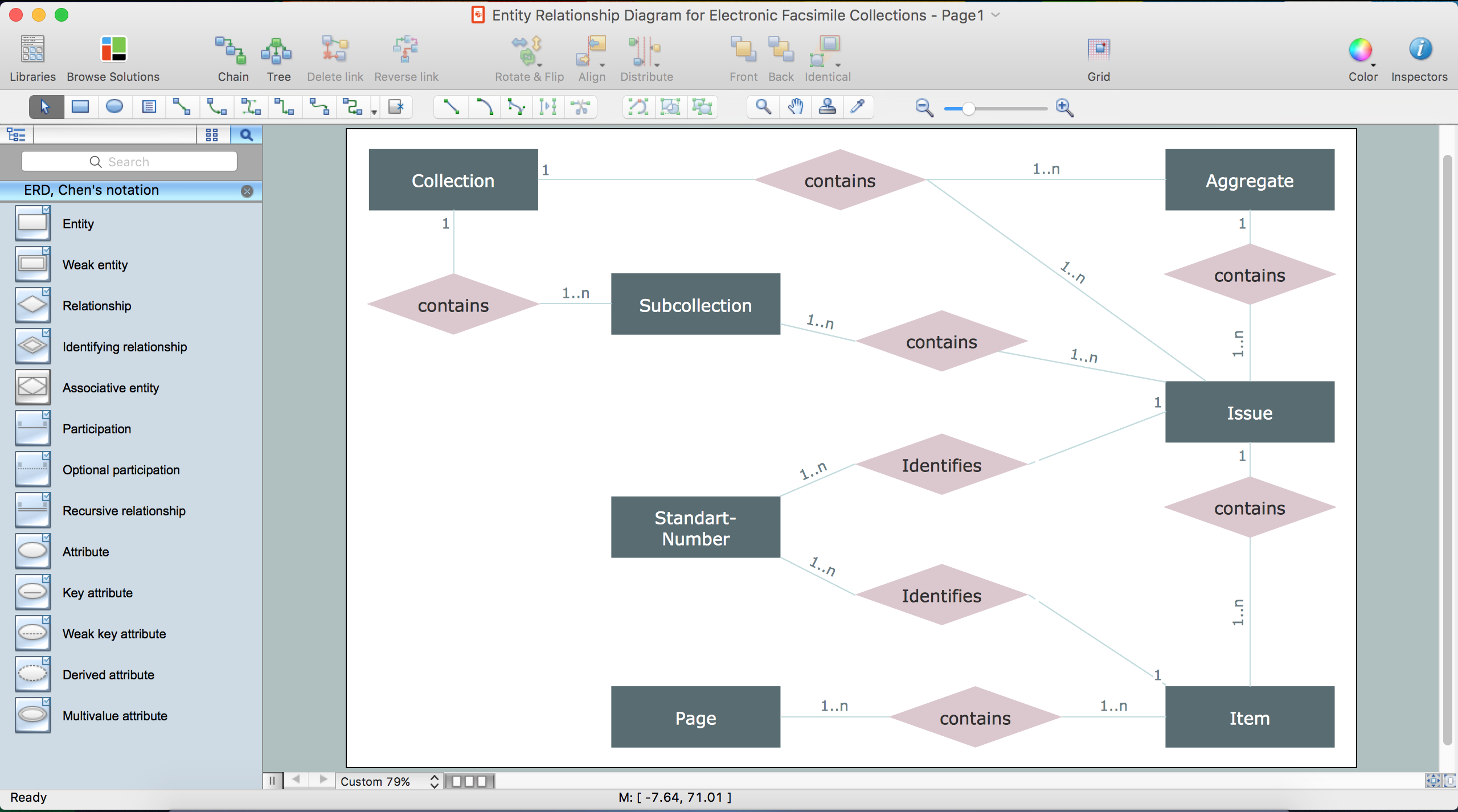Select the Weak entity shape
The height and width of the screenshot is (812, 1458).
(x=33, y=264)
